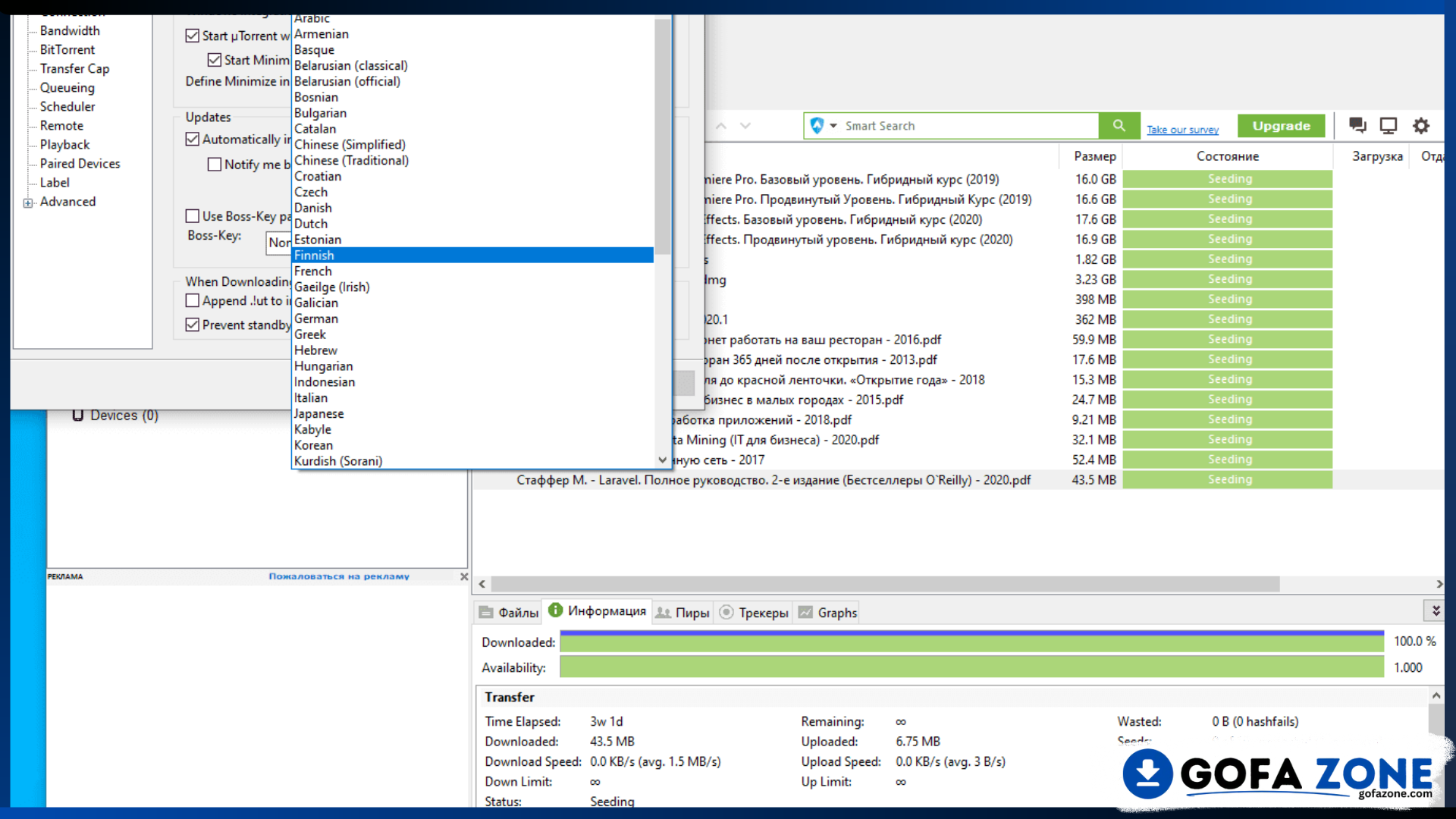Image resolution: width=1456 pixels, height=819 pixels.
Task: Open Remote preferences section
Action: 61,125
